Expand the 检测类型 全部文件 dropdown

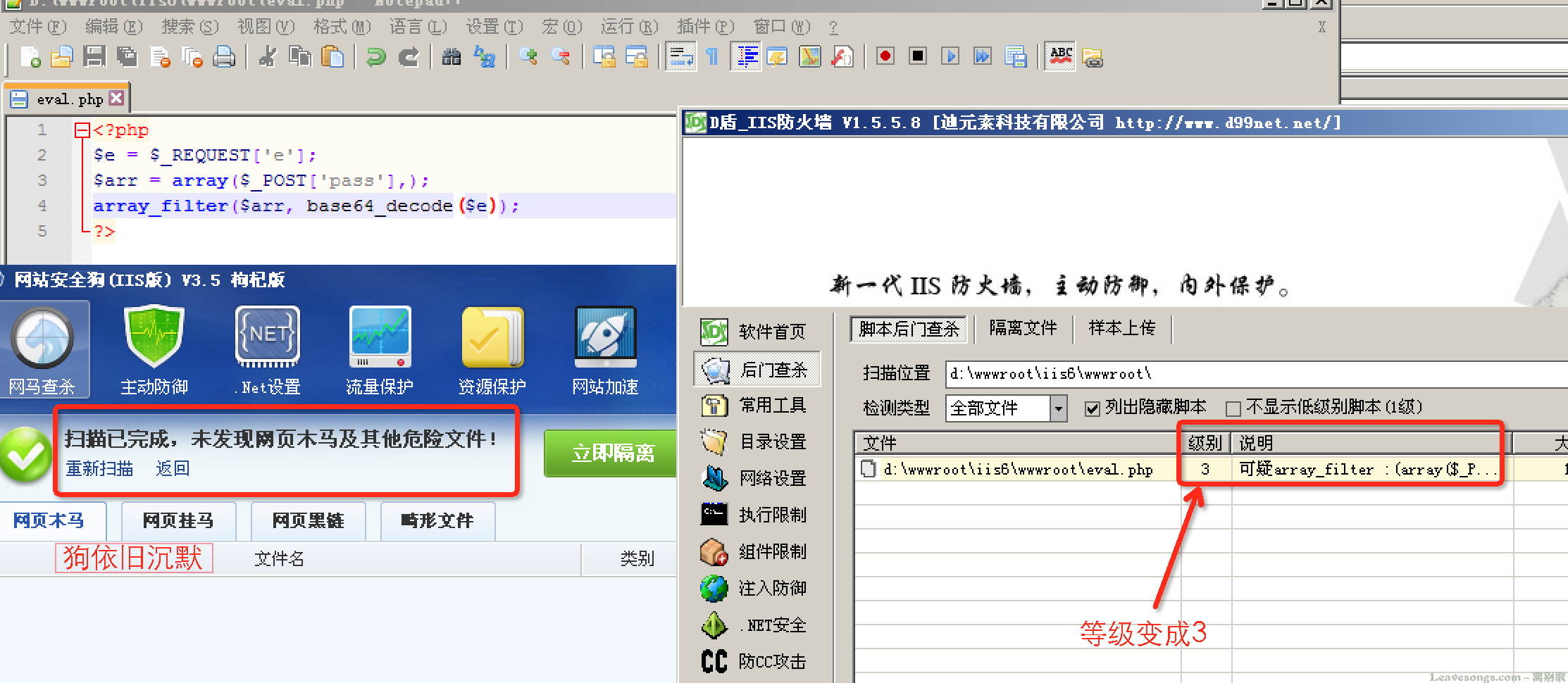pyautogui.click(x=1058, y=408)
